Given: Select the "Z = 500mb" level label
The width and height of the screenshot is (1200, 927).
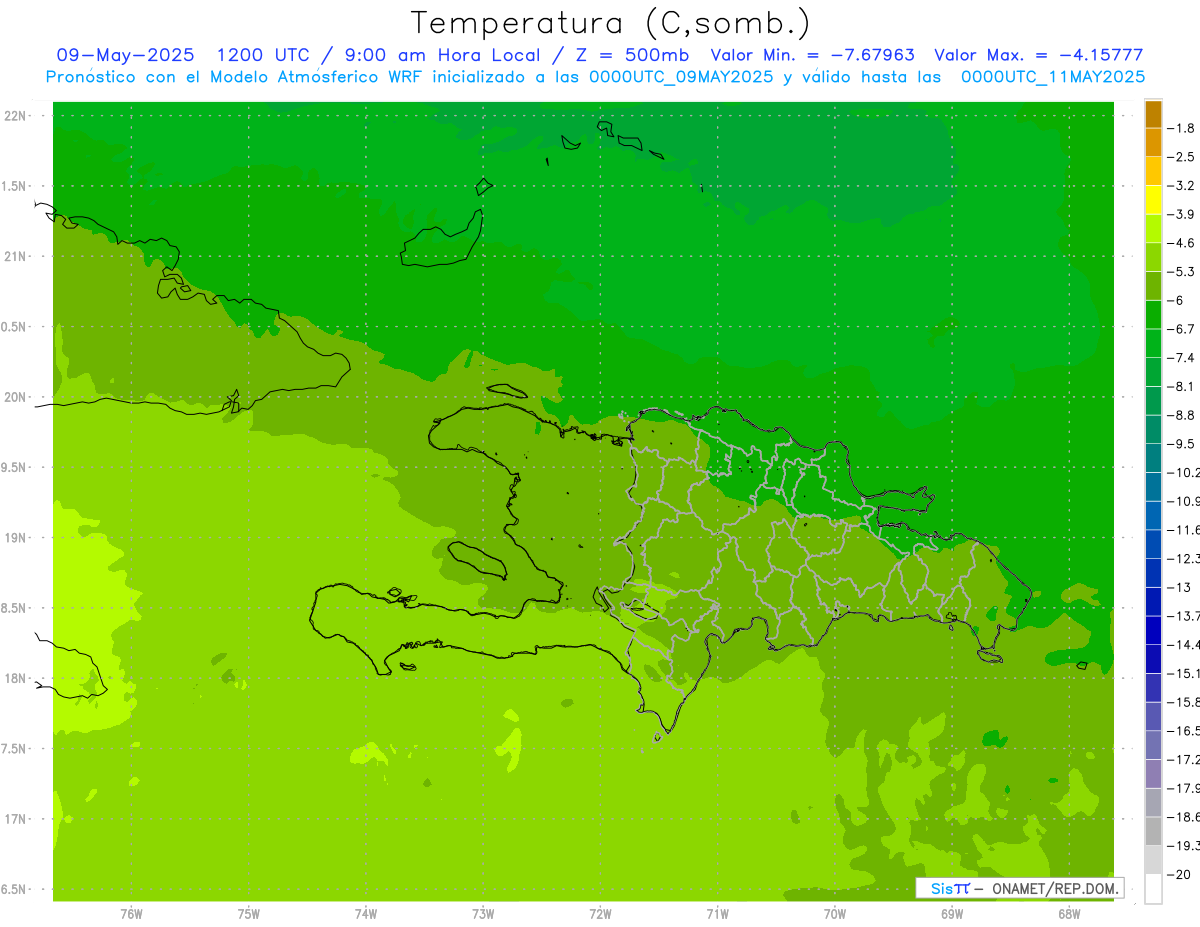Looking at the screenshot, I should [633, 55].
